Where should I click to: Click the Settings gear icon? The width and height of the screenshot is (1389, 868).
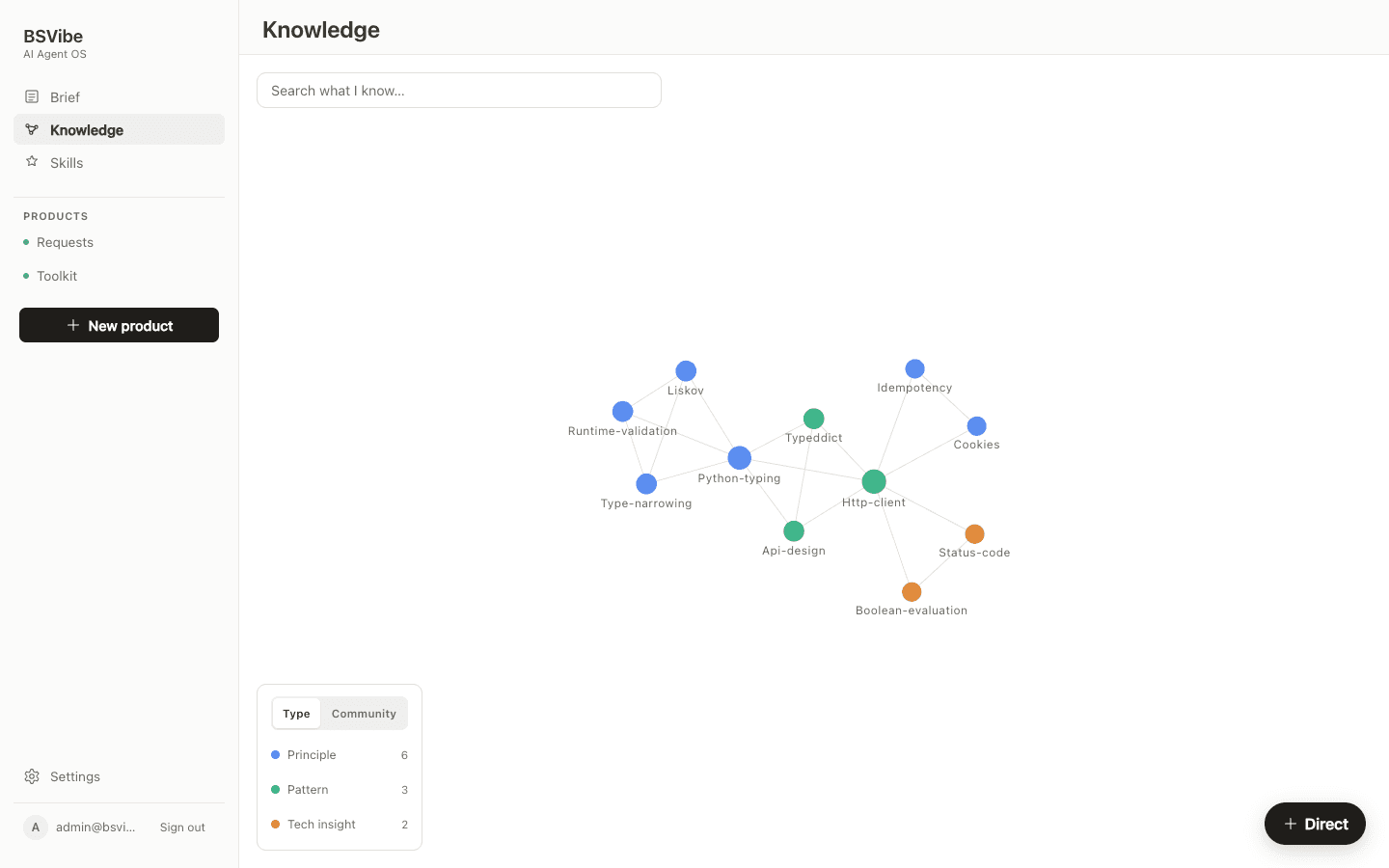point(32,776)
